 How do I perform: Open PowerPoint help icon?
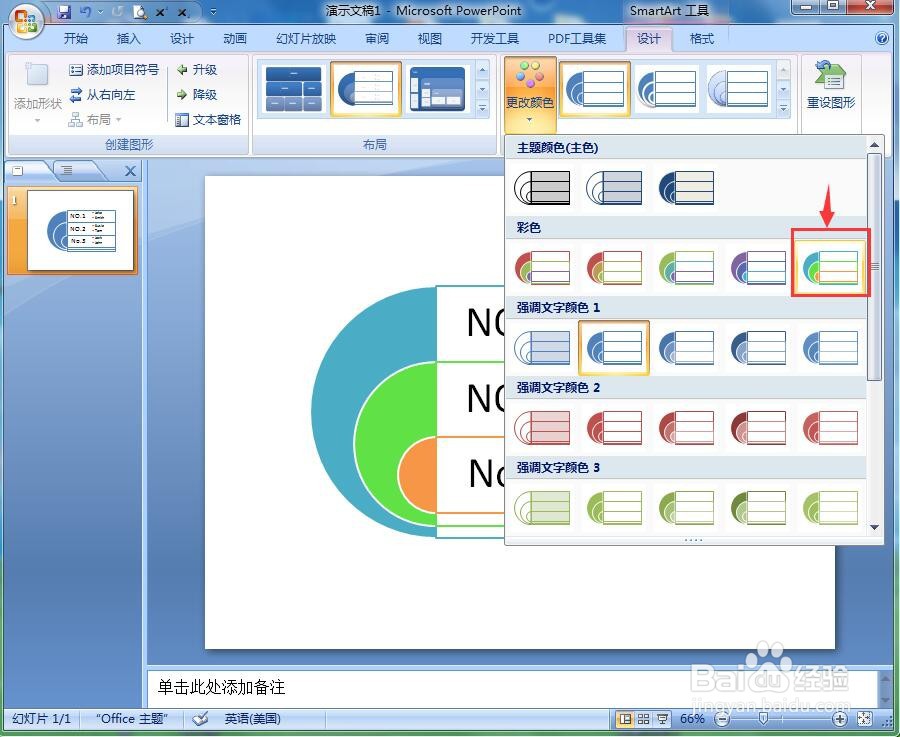click(882, 38)
